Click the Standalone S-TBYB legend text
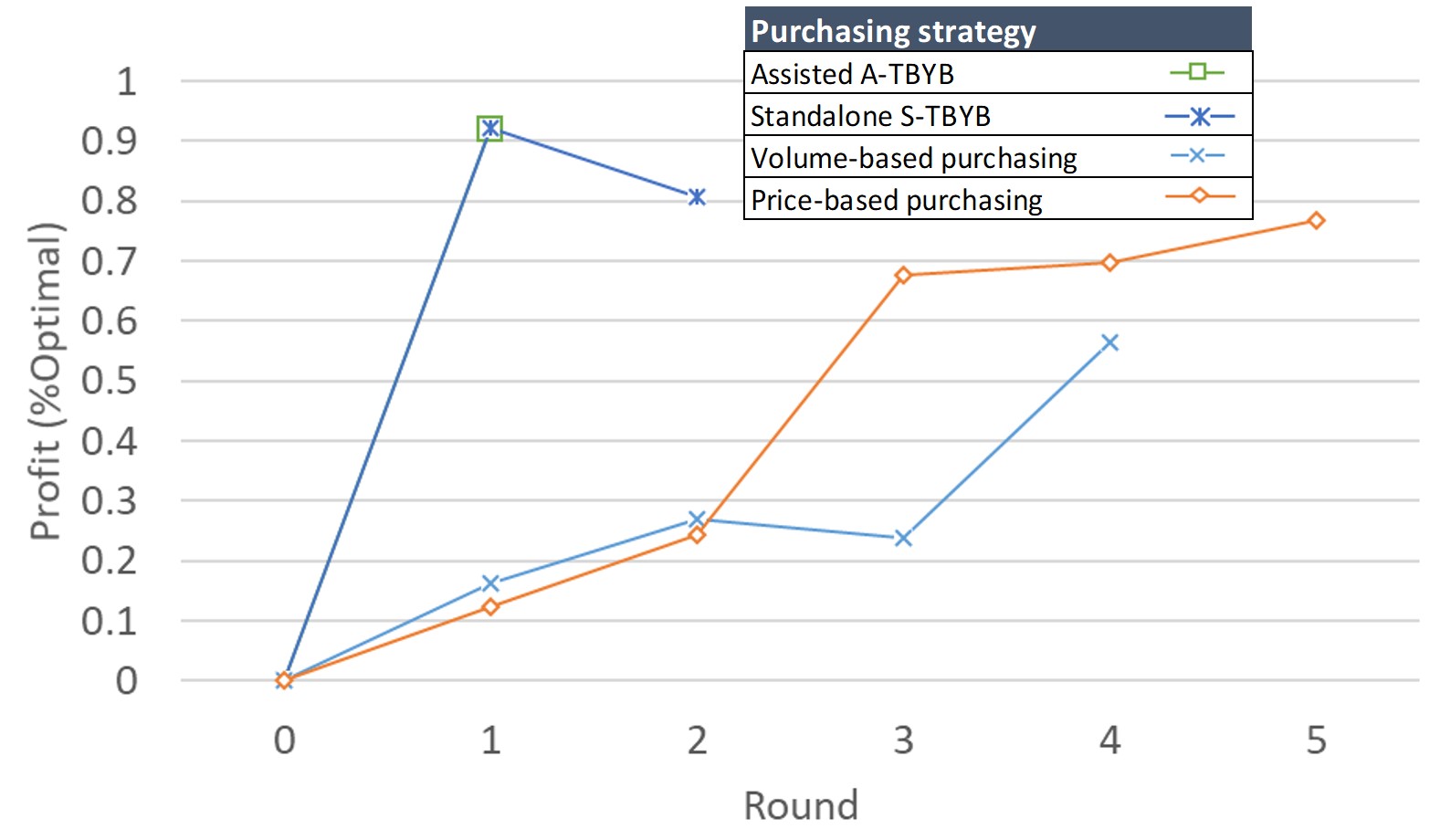1440x840 pixels. [870, 116]
